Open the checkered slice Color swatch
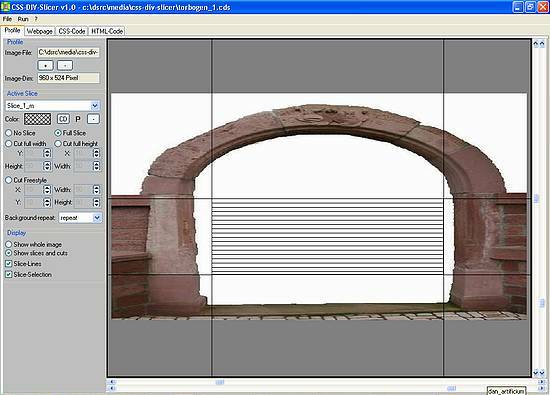The height and width of the screenshot is (395, 550). pos(38,119)
